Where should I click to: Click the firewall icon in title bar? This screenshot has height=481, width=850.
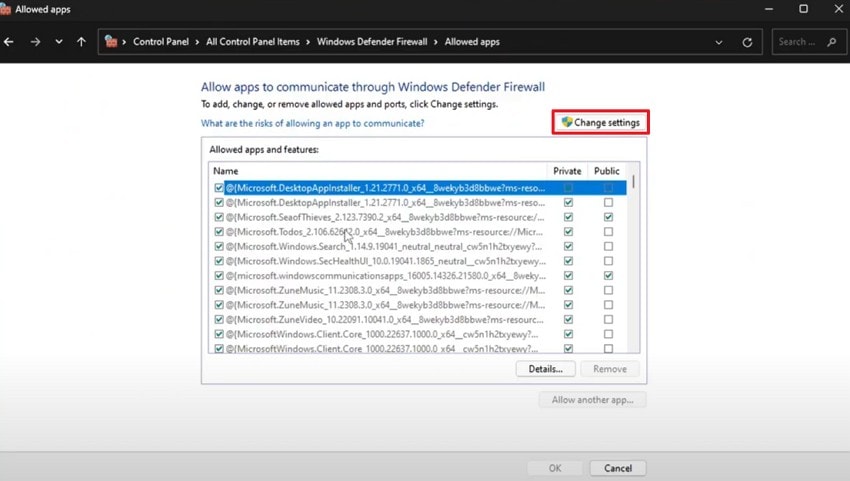point(5,10)
